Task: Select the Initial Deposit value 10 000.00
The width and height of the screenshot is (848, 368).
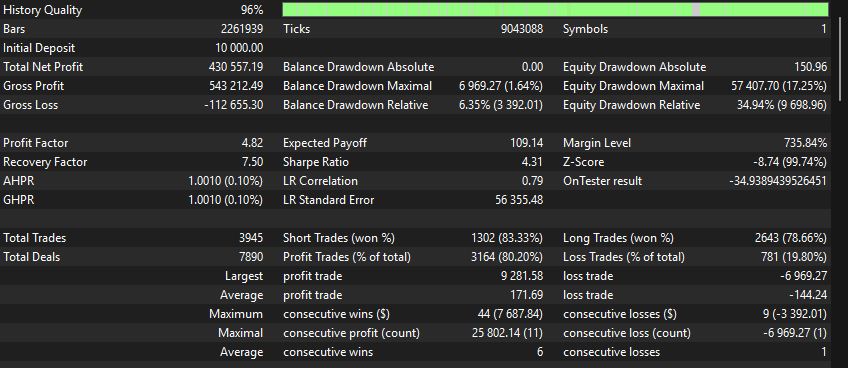Action: (239, 48)
